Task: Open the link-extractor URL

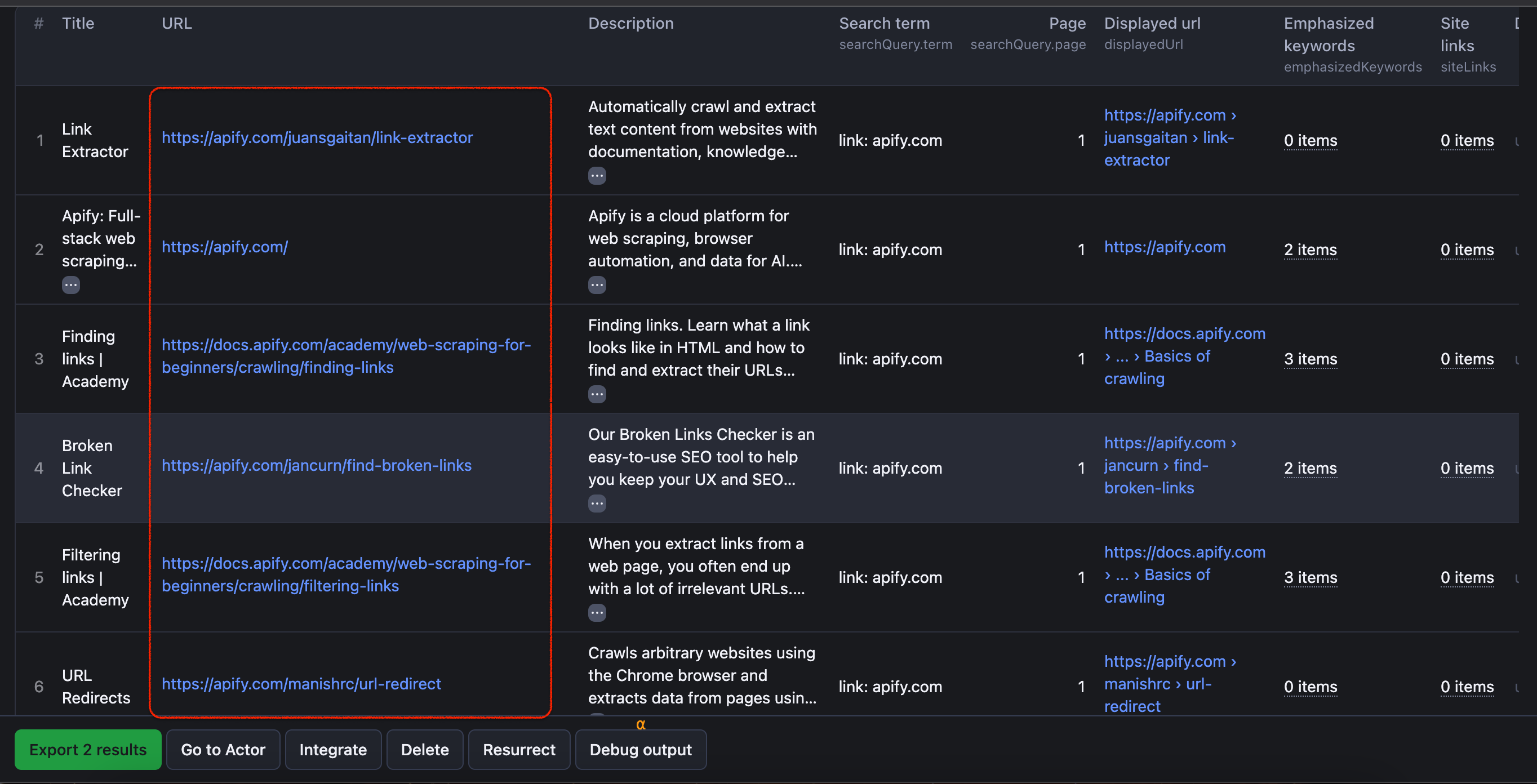Action: click(x=317, y=138)
